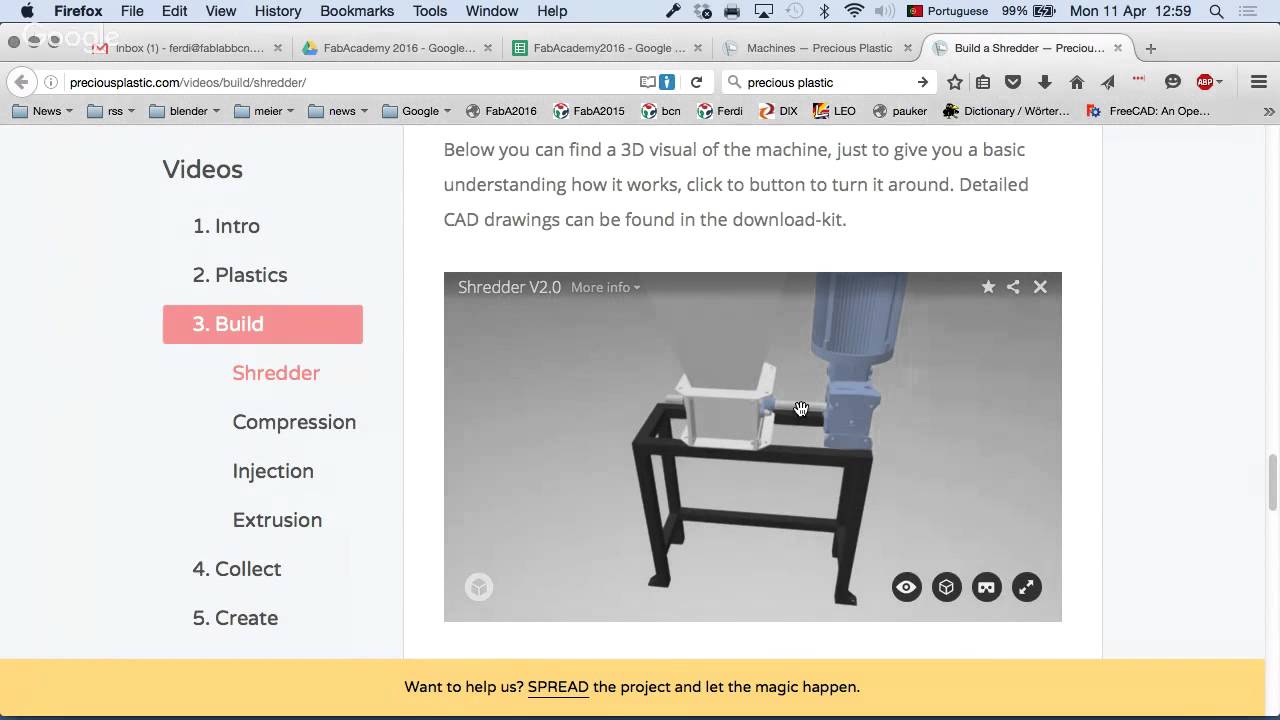Launch VR headset view of the shredder
Viewport: 1280px width, 720px height.
click(x=986, y=587)
